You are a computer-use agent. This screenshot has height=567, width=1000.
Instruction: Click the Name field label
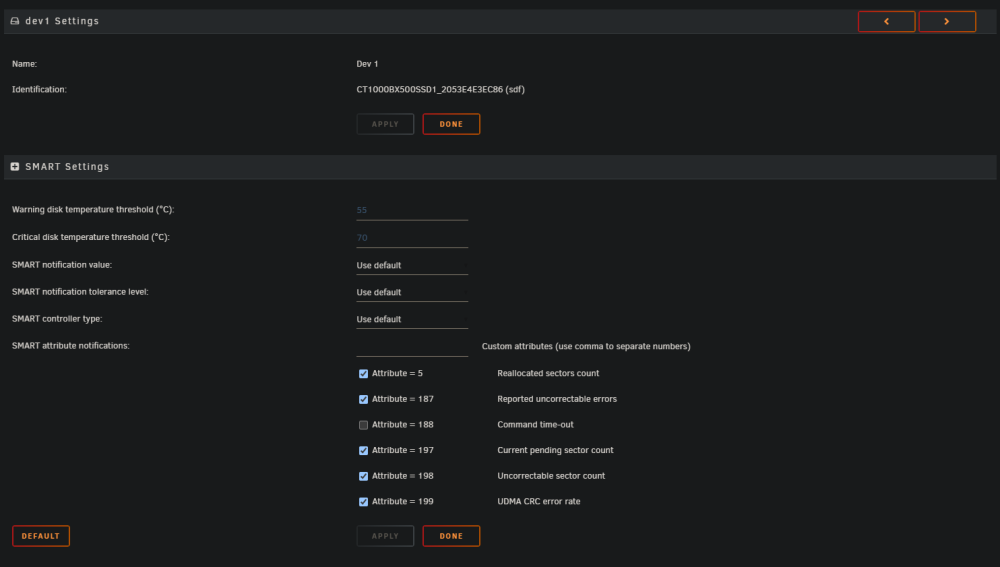click(x=24, y=64)
